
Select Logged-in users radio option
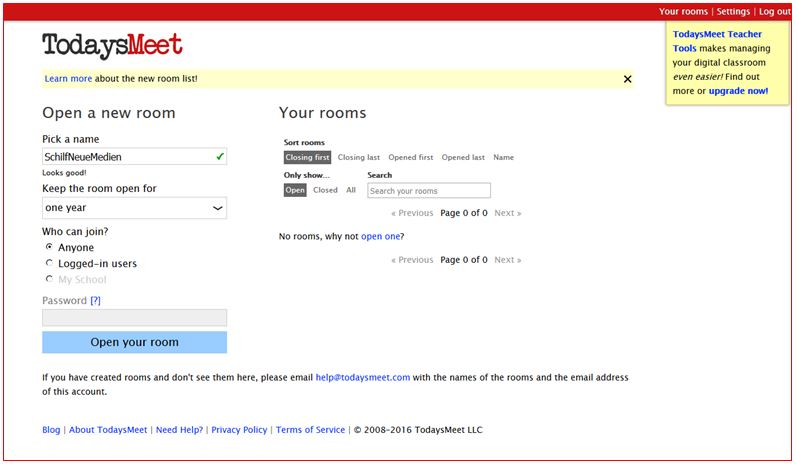pyautogui.click(x=49, y=263)
